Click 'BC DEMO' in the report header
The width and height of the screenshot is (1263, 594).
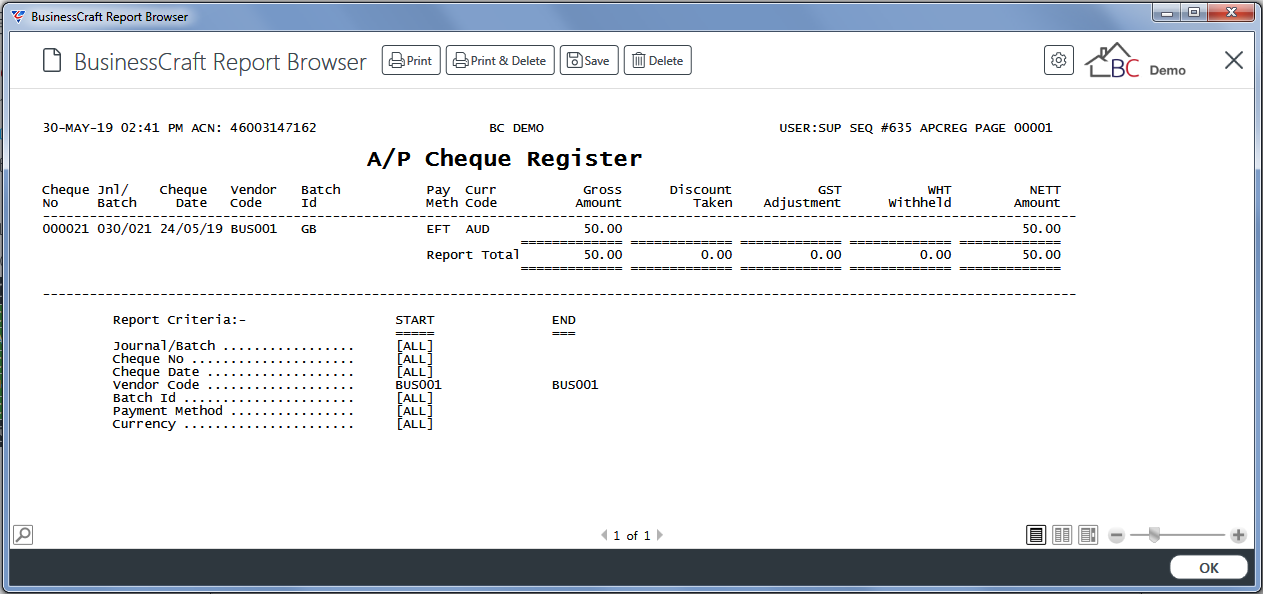click(x=516, y=128)
